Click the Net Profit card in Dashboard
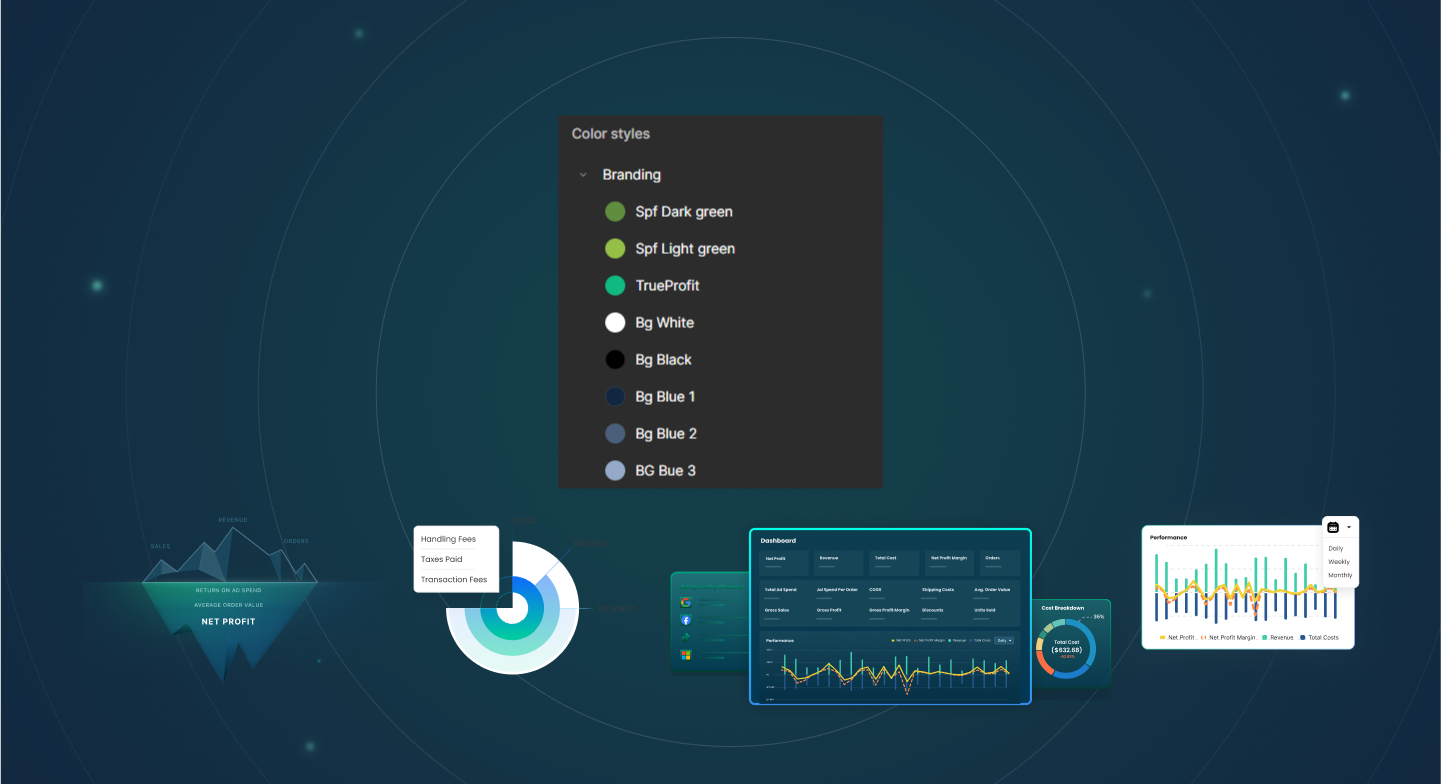The width and height of the screenshot is (1441, 784). [x=785, y=562]
